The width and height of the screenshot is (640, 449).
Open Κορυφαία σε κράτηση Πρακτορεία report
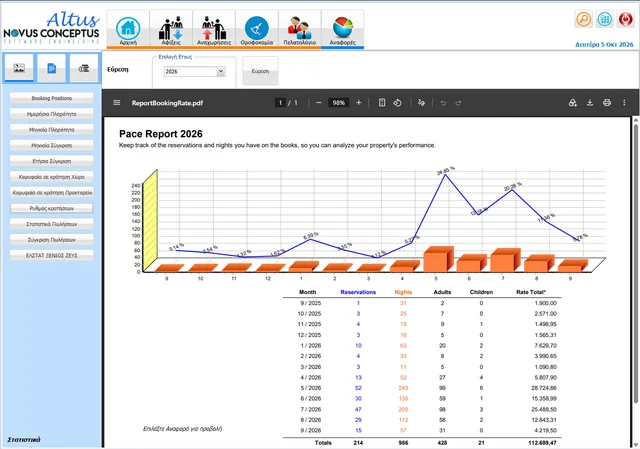point(52,193)
